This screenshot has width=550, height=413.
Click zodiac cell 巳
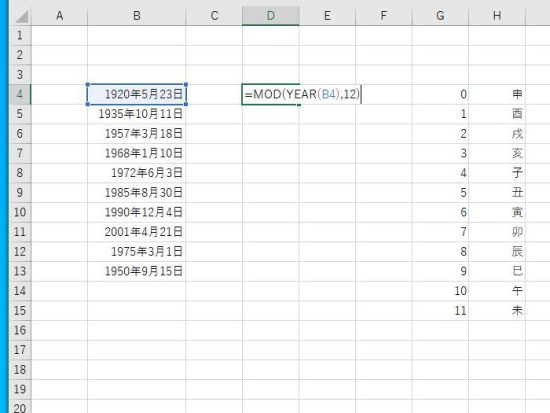click(497, 271)
